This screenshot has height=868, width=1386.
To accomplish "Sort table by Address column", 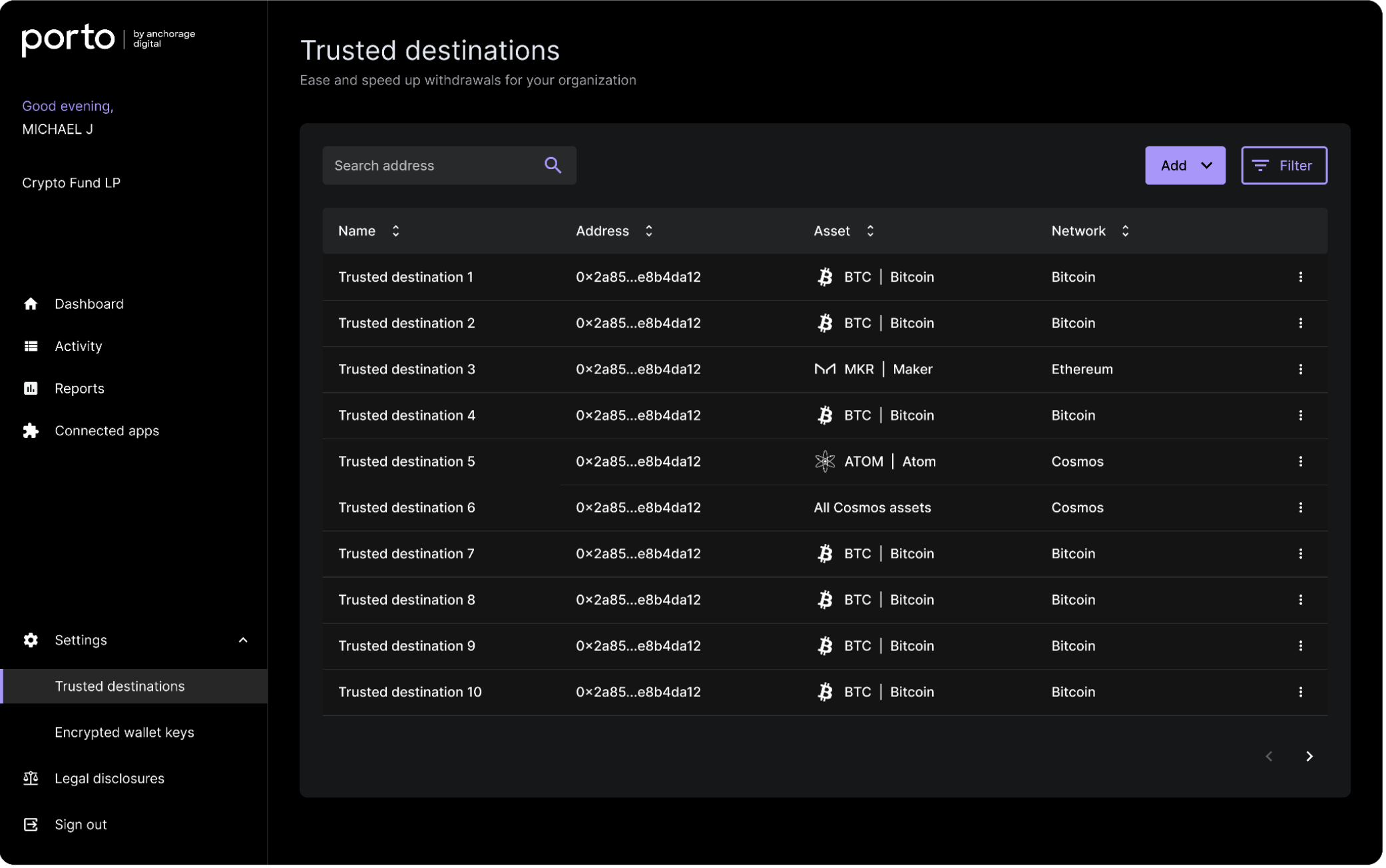I will pyautogui.click(x=650, y=231).
